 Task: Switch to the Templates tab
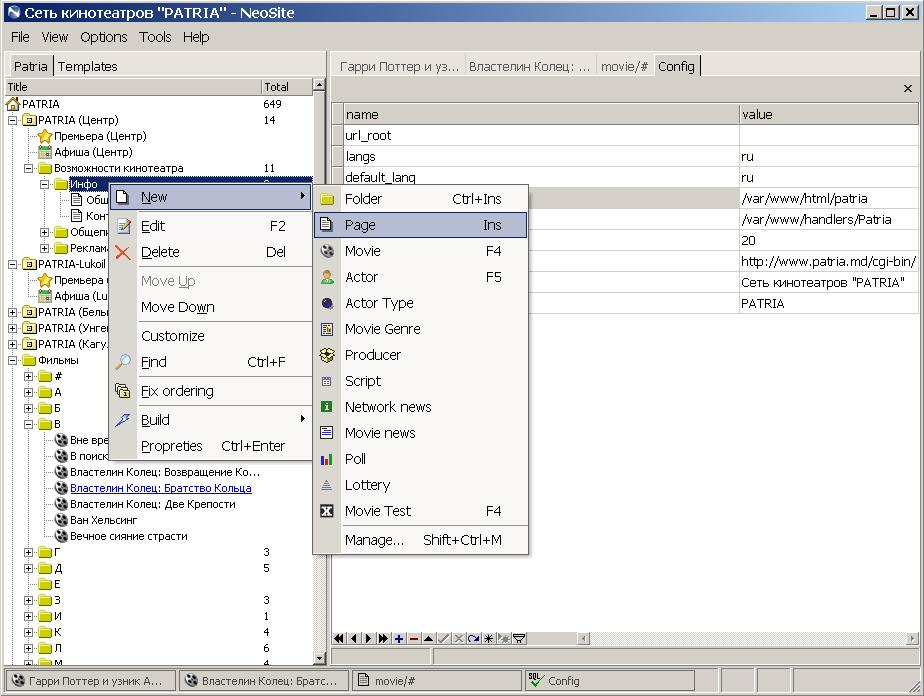click(88, 66)
